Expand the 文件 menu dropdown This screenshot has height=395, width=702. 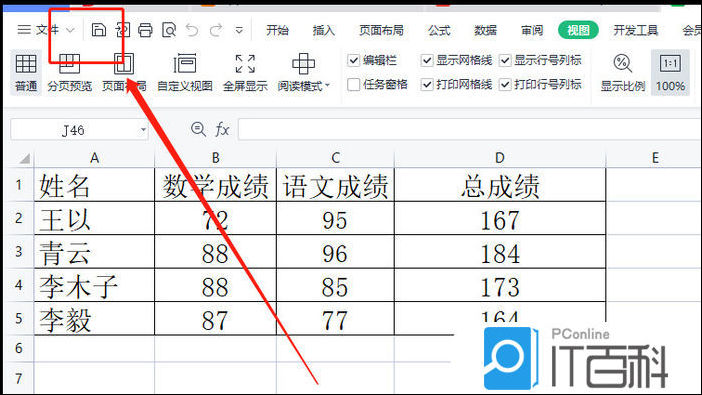click(70, 30)
